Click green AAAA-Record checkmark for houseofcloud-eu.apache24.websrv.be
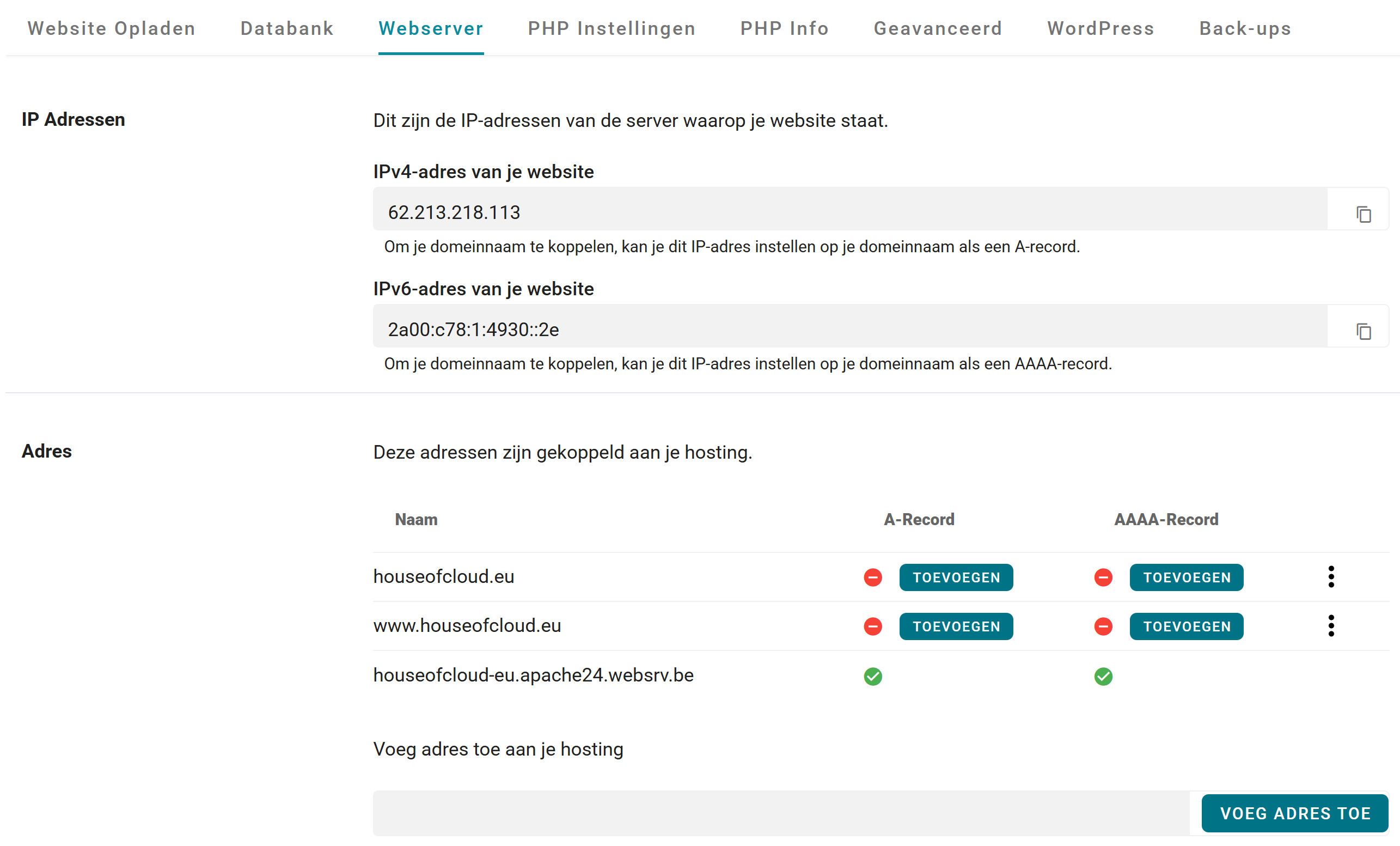 click(x=1103, y=676)
